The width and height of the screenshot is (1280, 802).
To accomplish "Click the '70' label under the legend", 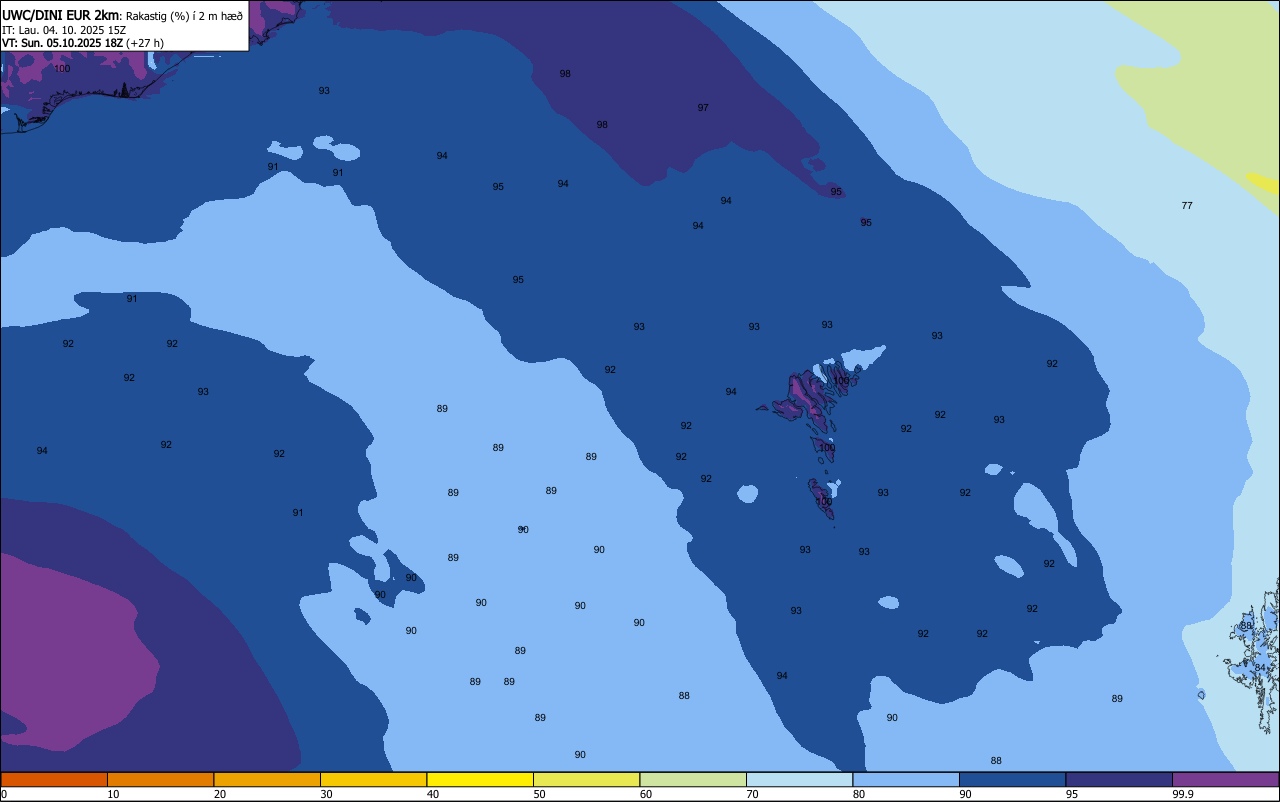I will tap(752, 794).
